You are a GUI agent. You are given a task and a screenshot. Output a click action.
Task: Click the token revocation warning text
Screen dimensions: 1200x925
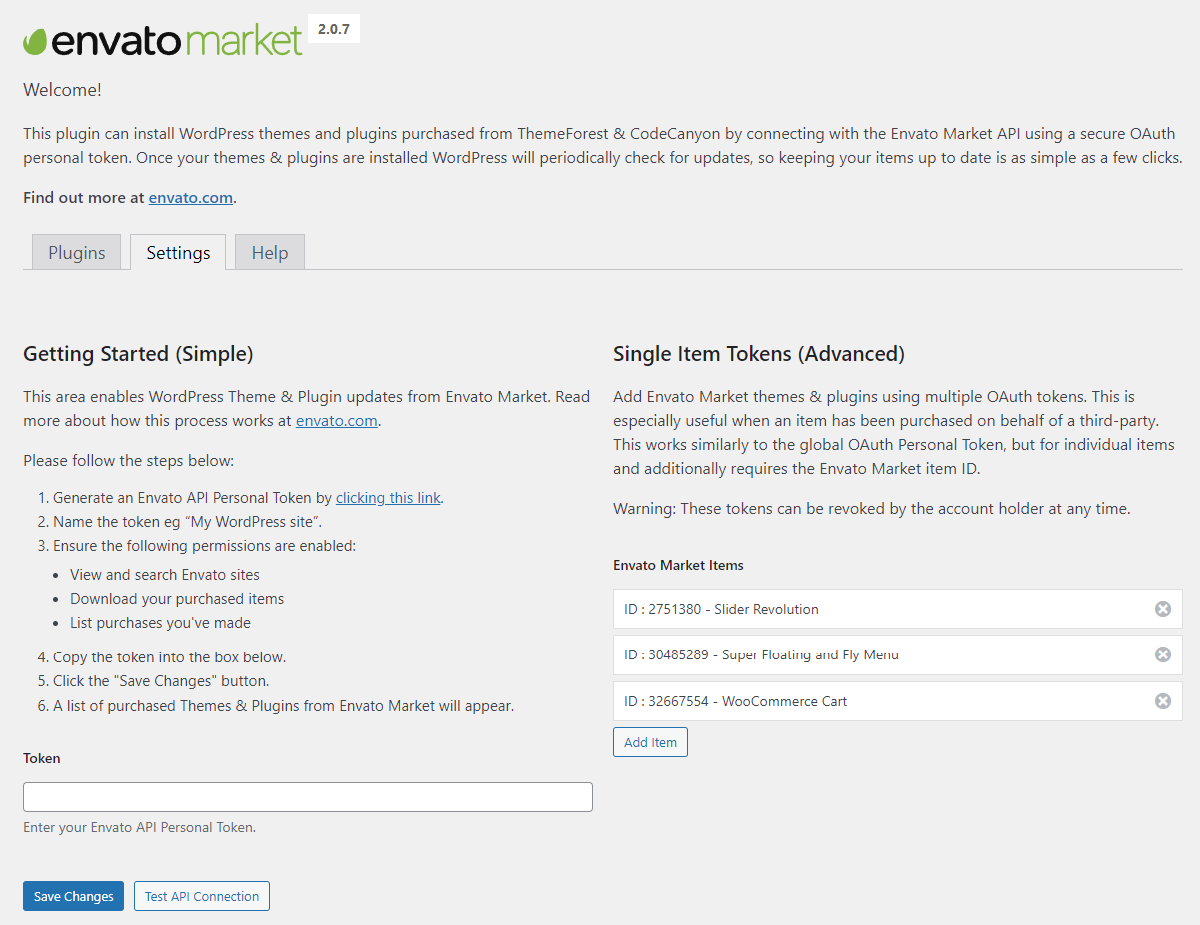coord(872,509)
